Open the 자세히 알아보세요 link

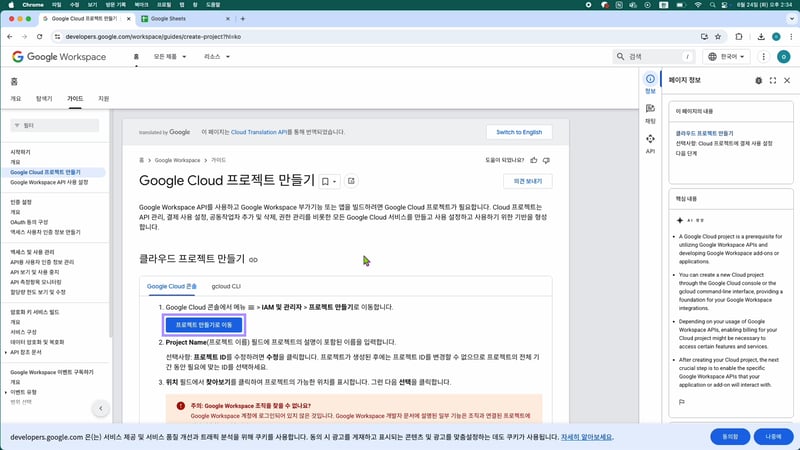point(586,437)
